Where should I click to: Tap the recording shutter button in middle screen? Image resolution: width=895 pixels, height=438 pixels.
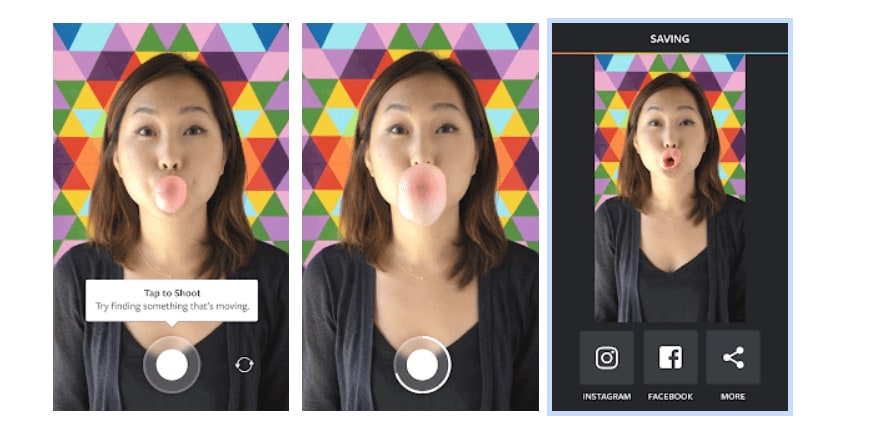coord(422,364)
